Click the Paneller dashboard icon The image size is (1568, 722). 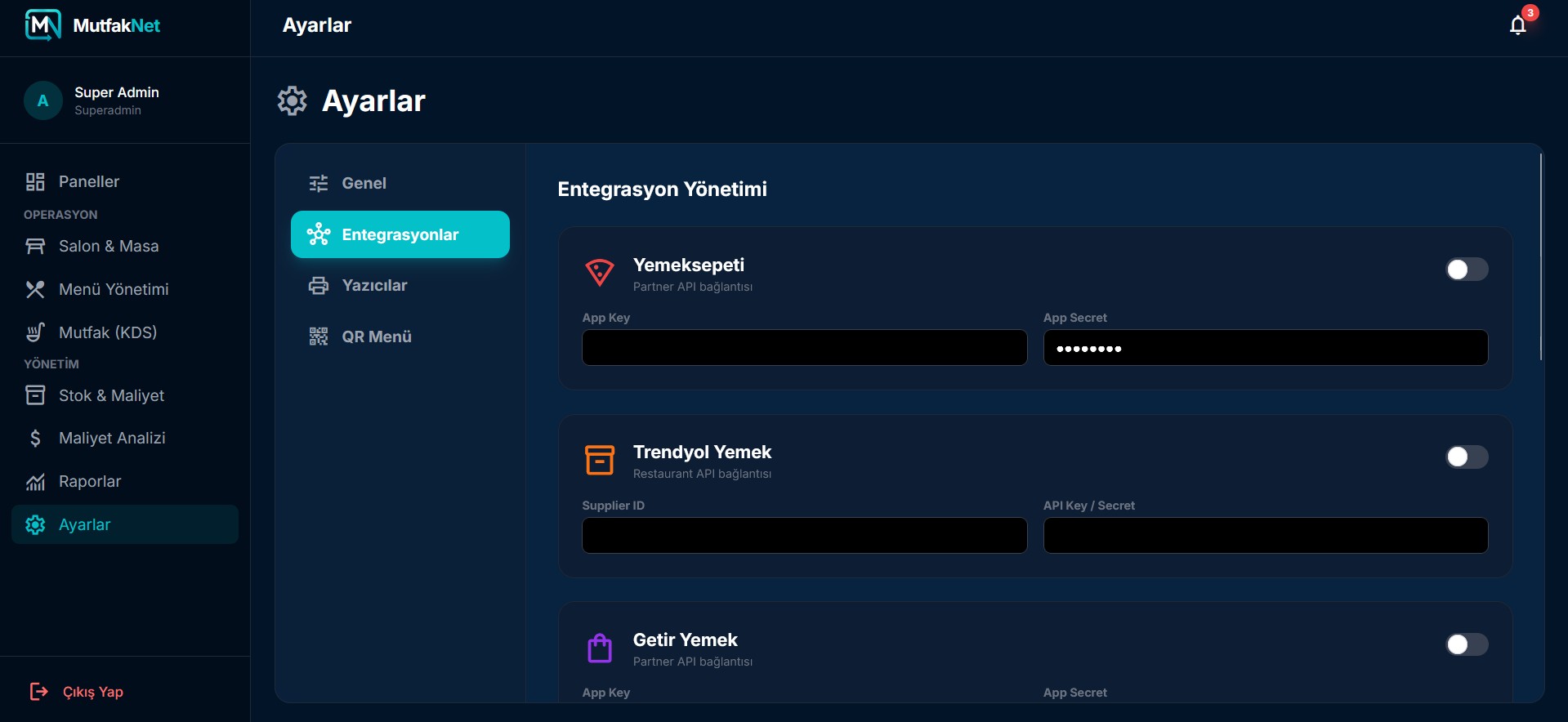[x=35, y=181]
